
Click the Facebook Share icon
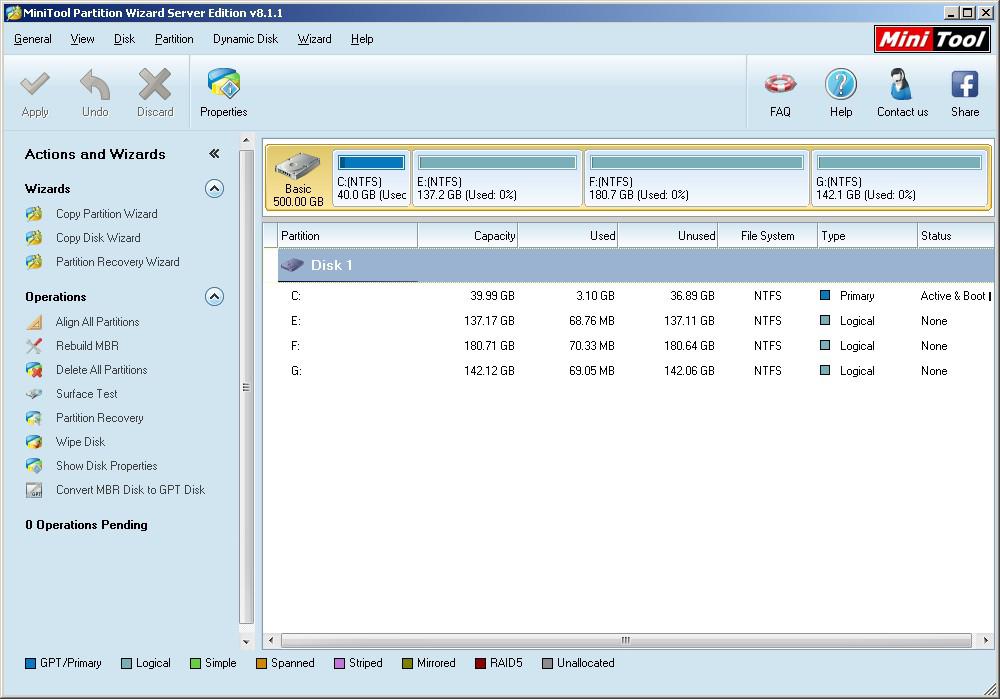click(x=964, y=85)
